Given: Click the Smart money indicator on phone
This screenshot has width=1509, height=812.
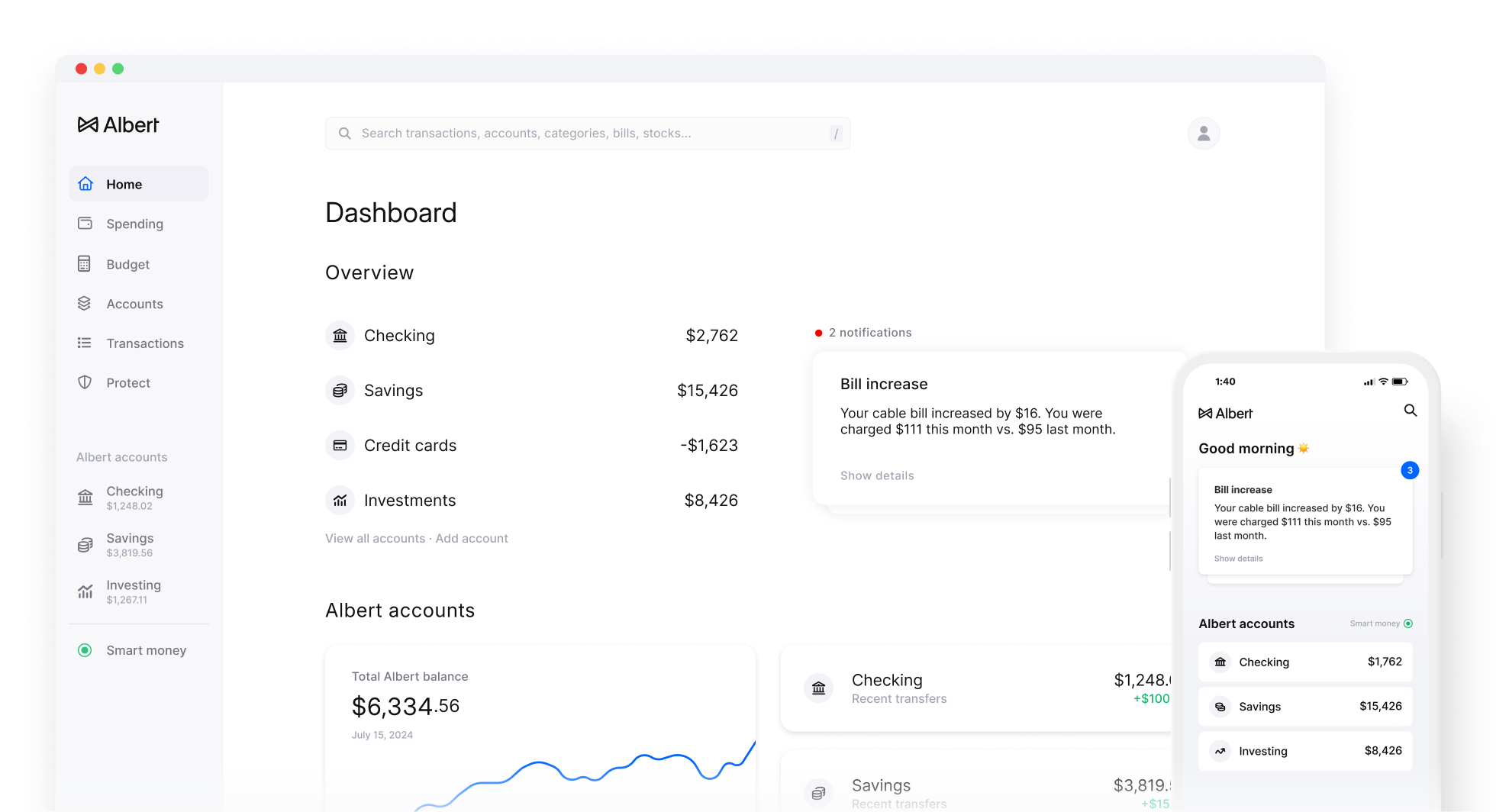Looking at the screenshot, I should 1408,623.
